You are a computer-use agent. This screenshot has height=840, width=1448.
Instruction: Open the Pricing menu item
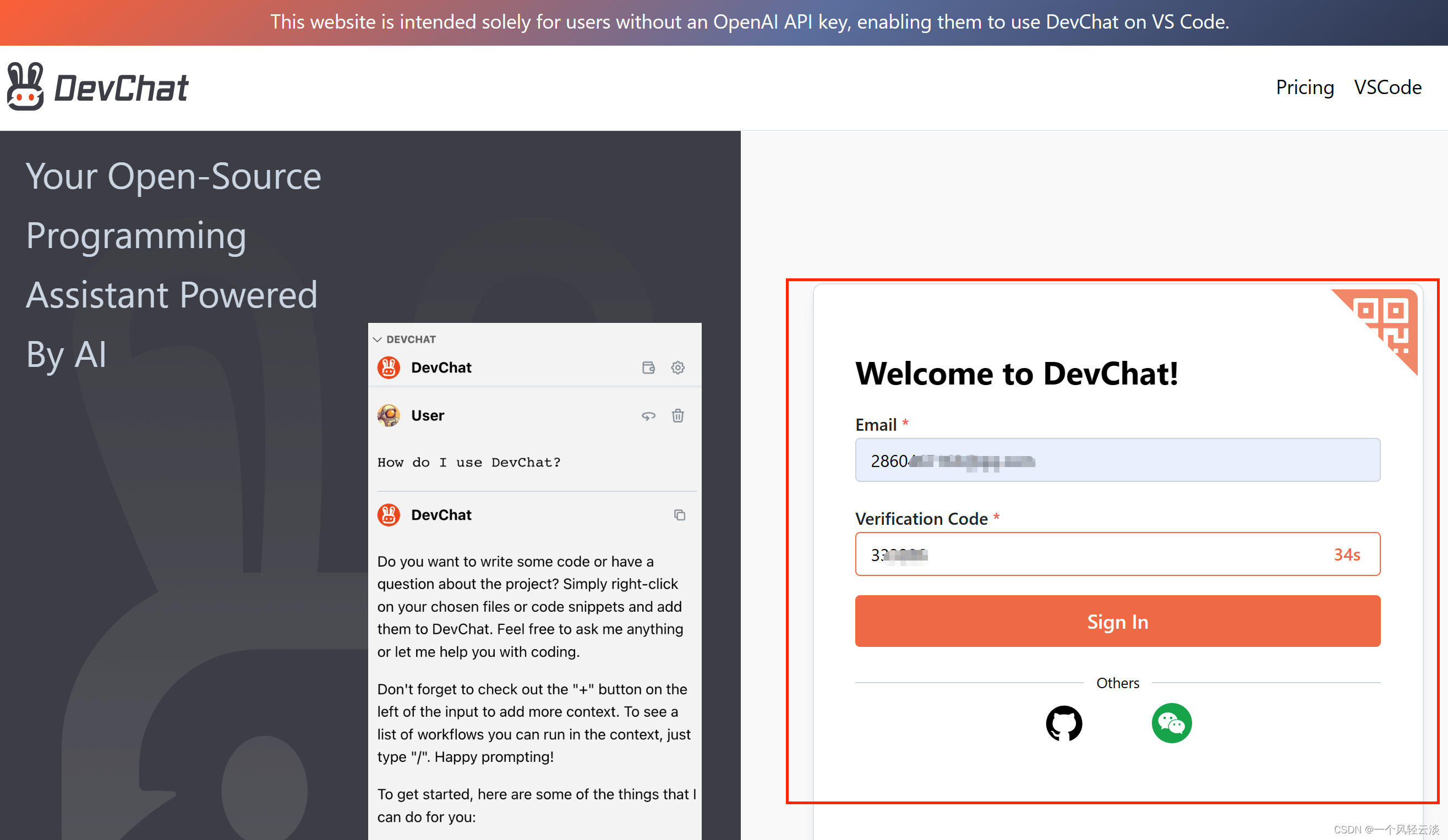[x=1305, y=87]
